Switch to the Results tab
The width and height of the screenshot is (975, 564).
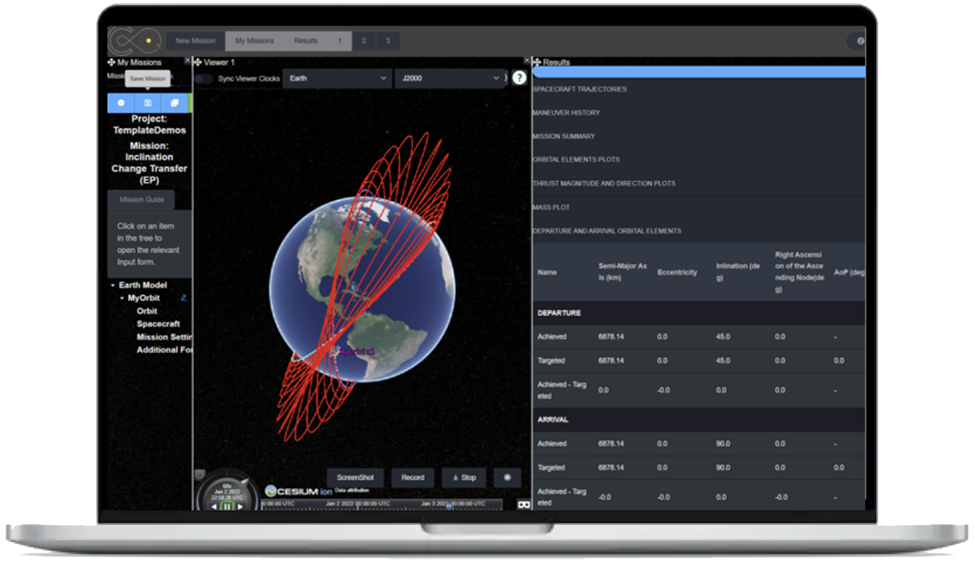point(305,41)
